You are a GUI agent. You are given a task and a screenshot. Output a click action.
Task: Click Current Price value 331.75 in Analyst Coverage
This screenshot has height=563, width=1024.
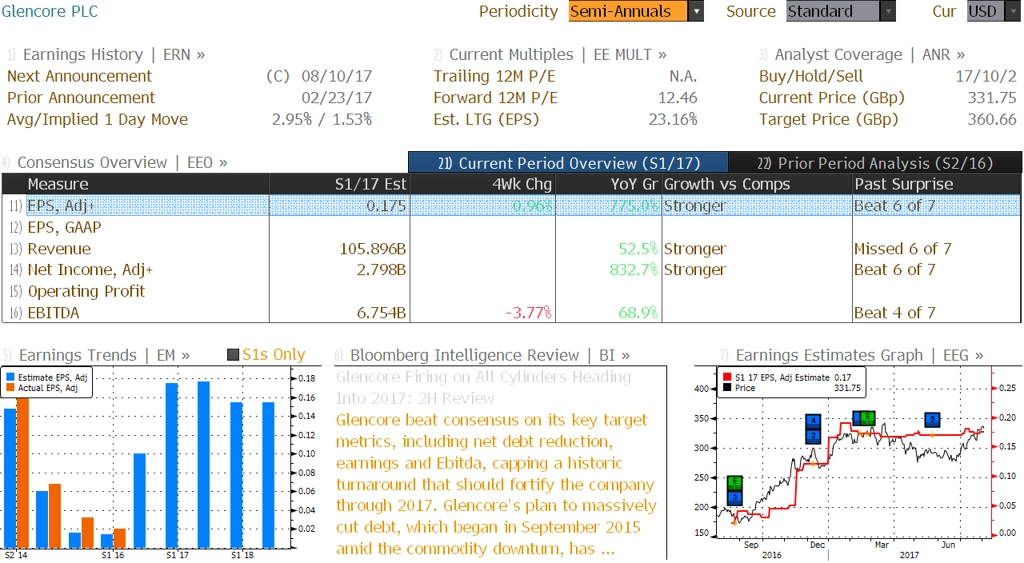click(992, 98)
